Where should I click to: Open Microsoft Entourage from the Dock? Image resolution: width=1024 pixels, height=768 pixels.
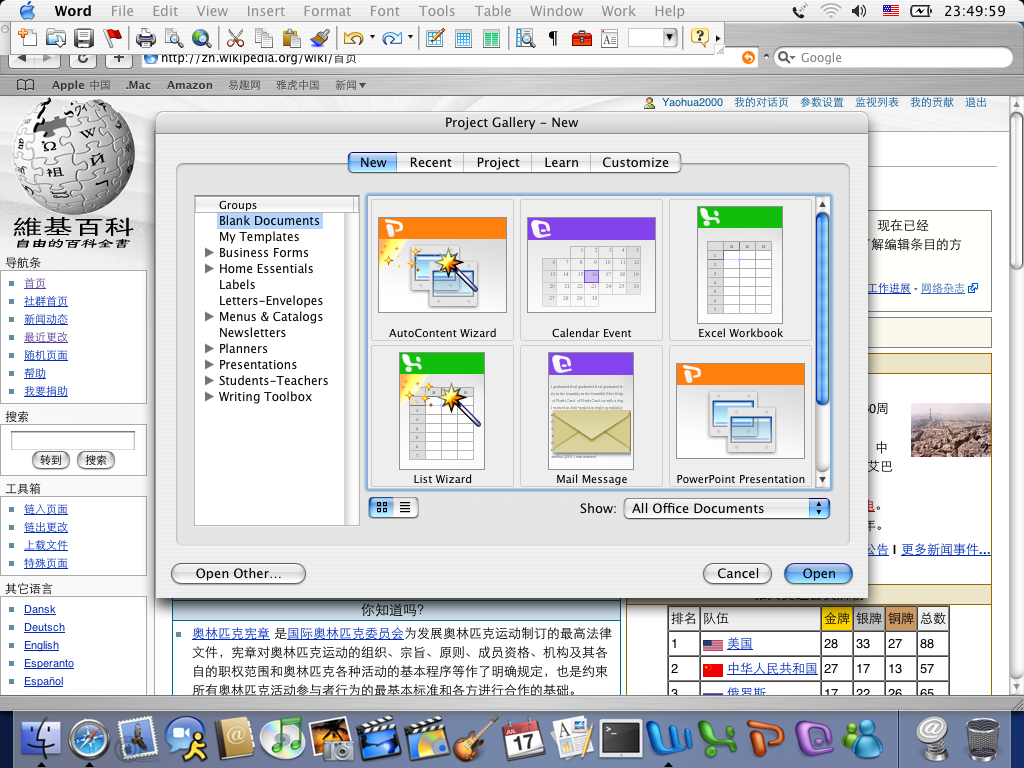coord(813,738)
